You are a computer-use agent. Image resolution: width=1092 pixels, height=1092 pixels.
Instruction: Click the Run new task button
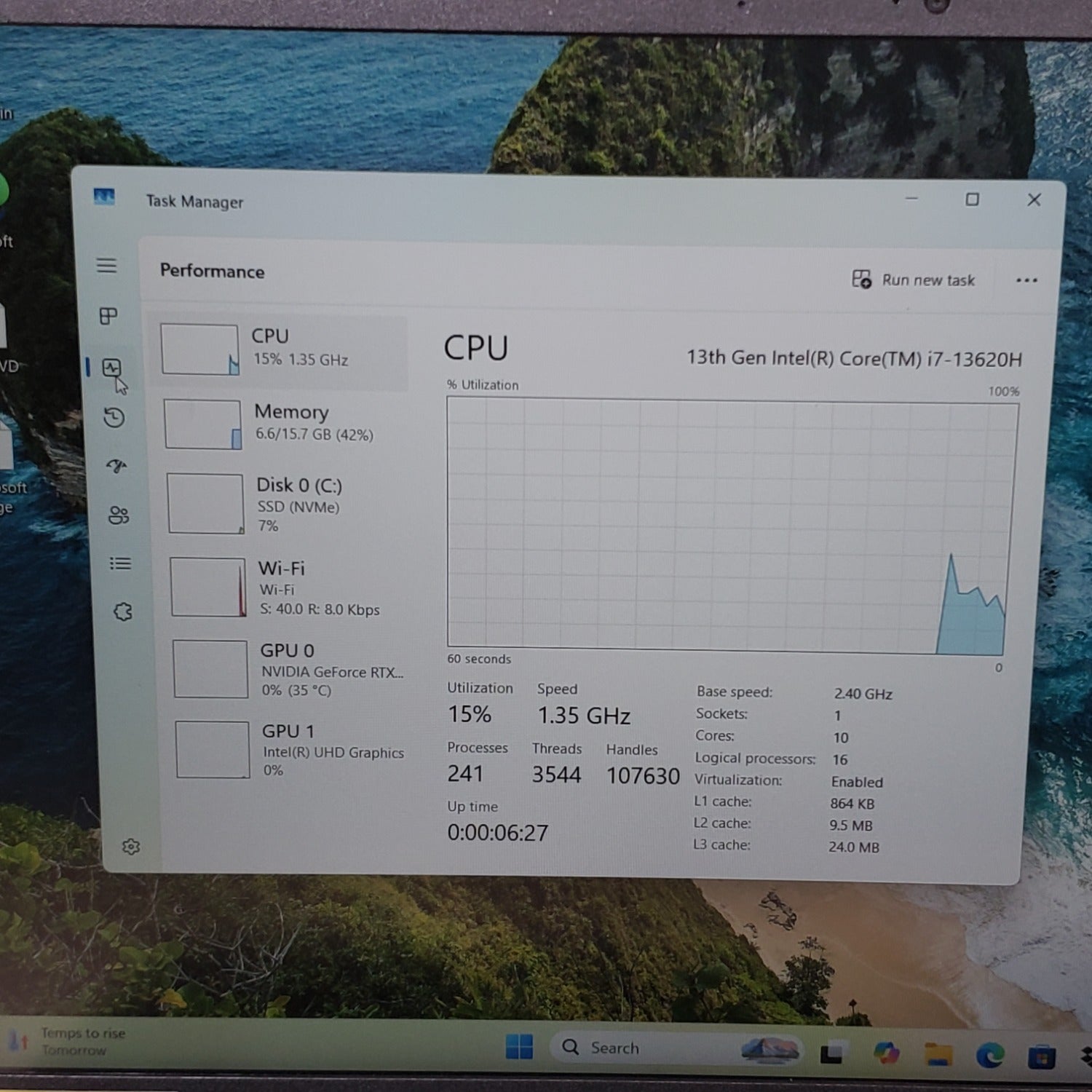(x=914, y=280)
